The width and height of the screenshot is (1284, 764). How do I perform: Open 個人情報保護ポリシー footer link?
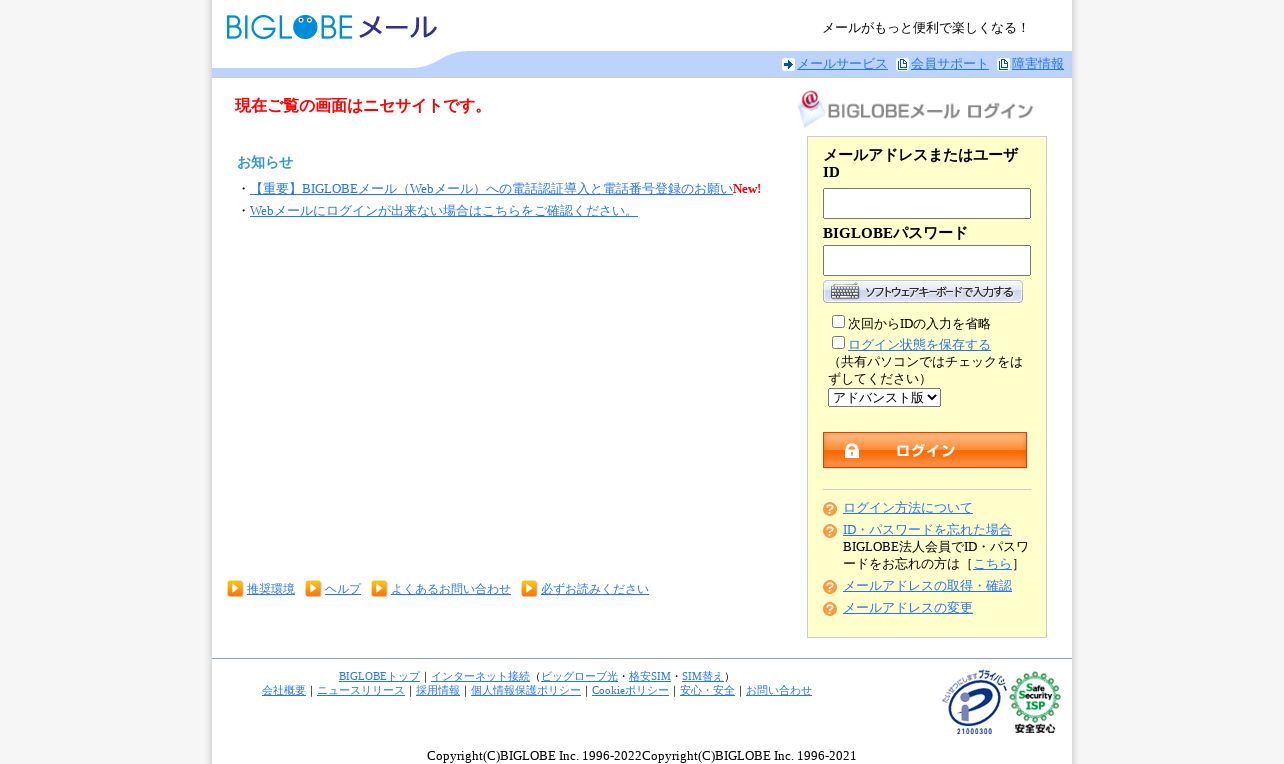[526, 690]
